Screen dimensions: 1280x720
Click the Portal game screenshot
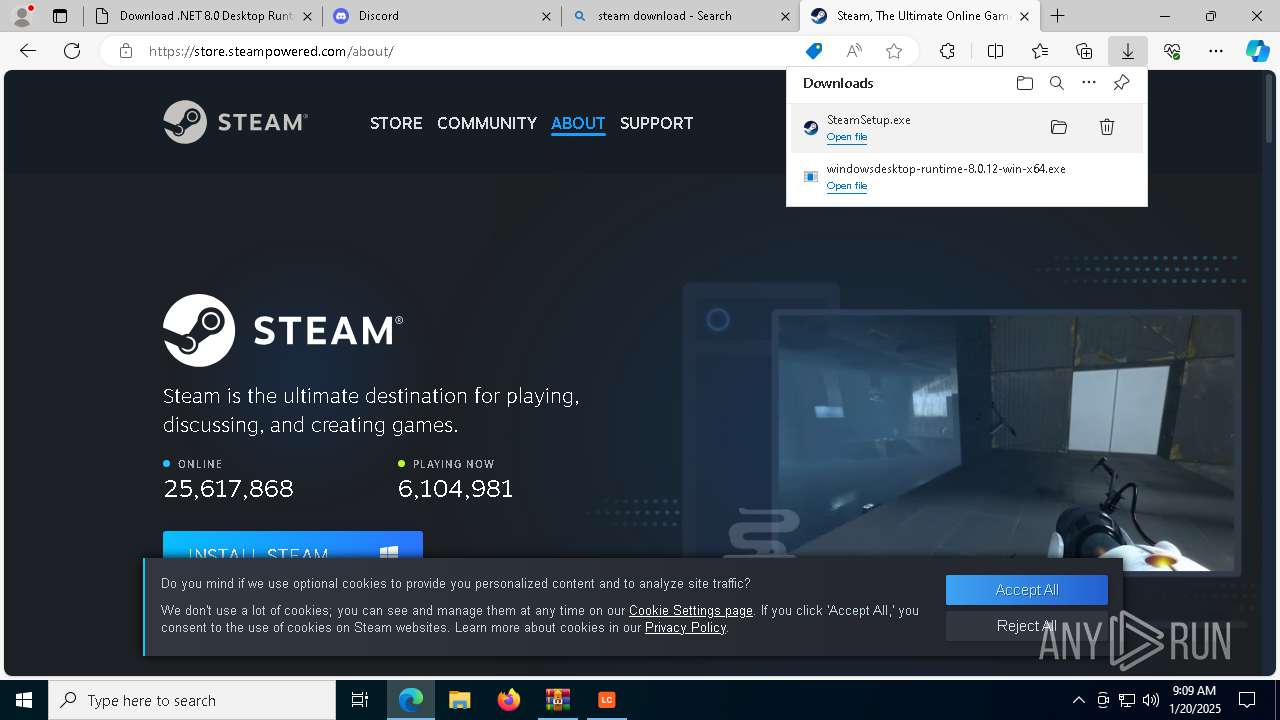click(1007, 441)
